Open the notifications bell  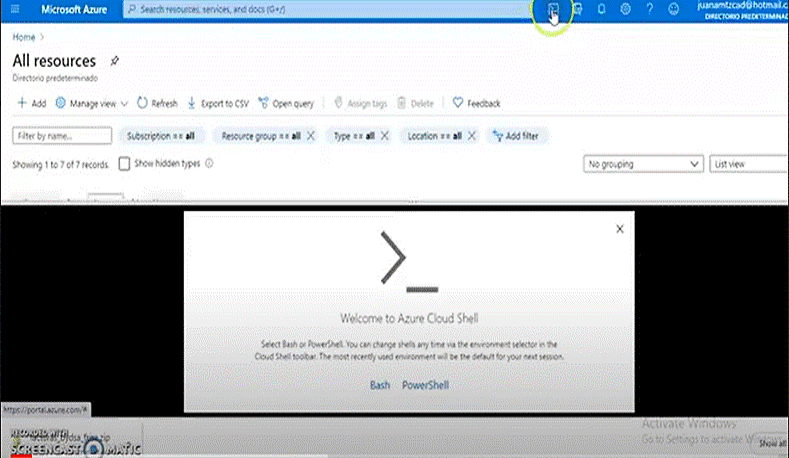601,9
